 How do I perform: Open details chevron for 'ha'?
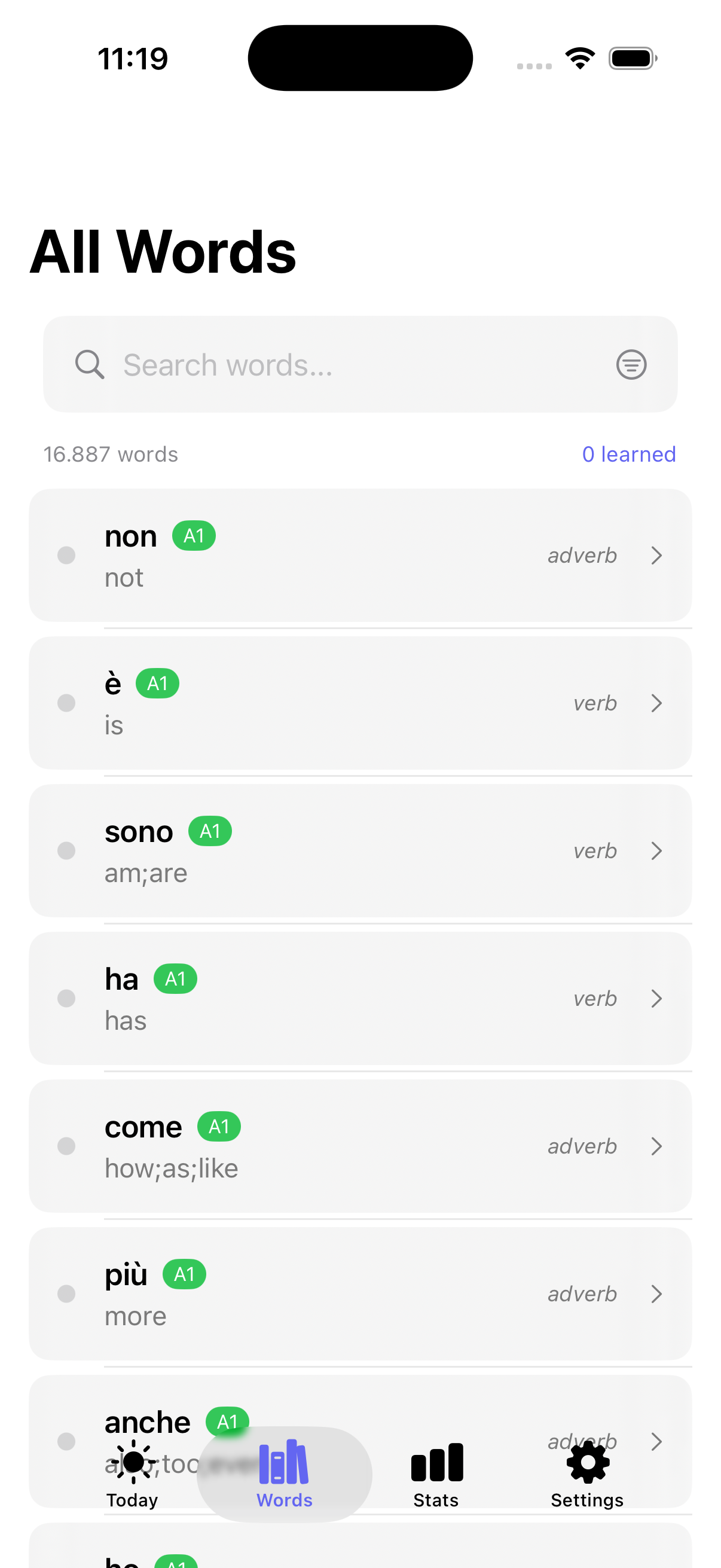(656, 998)
